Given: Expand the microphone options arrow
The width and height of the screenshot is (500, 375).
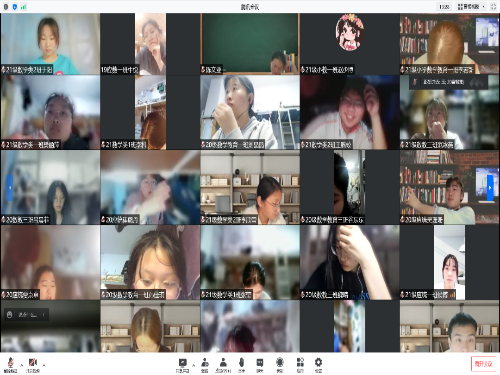Looking at the screenshot, I should point(22,365).
